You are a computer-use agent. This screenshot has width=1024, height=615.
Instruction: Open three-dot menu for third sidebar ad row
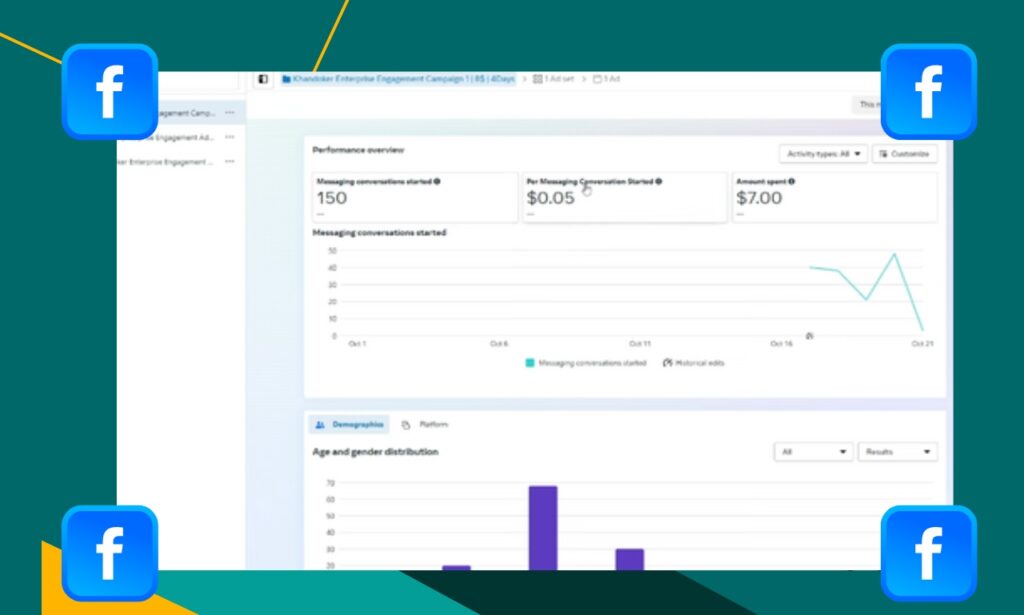tap(230, 161)
